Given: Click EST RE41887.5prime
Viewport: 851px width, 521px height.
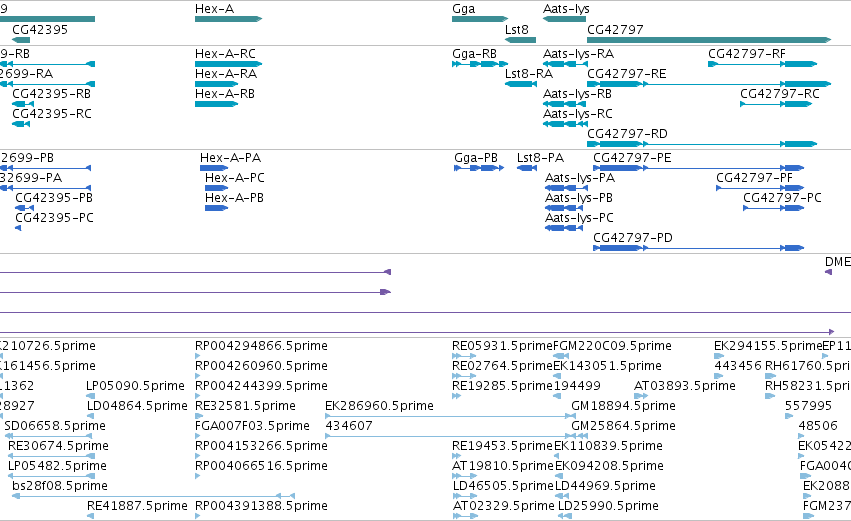Looking at the screenshot, I should click(x=137, y=506).
